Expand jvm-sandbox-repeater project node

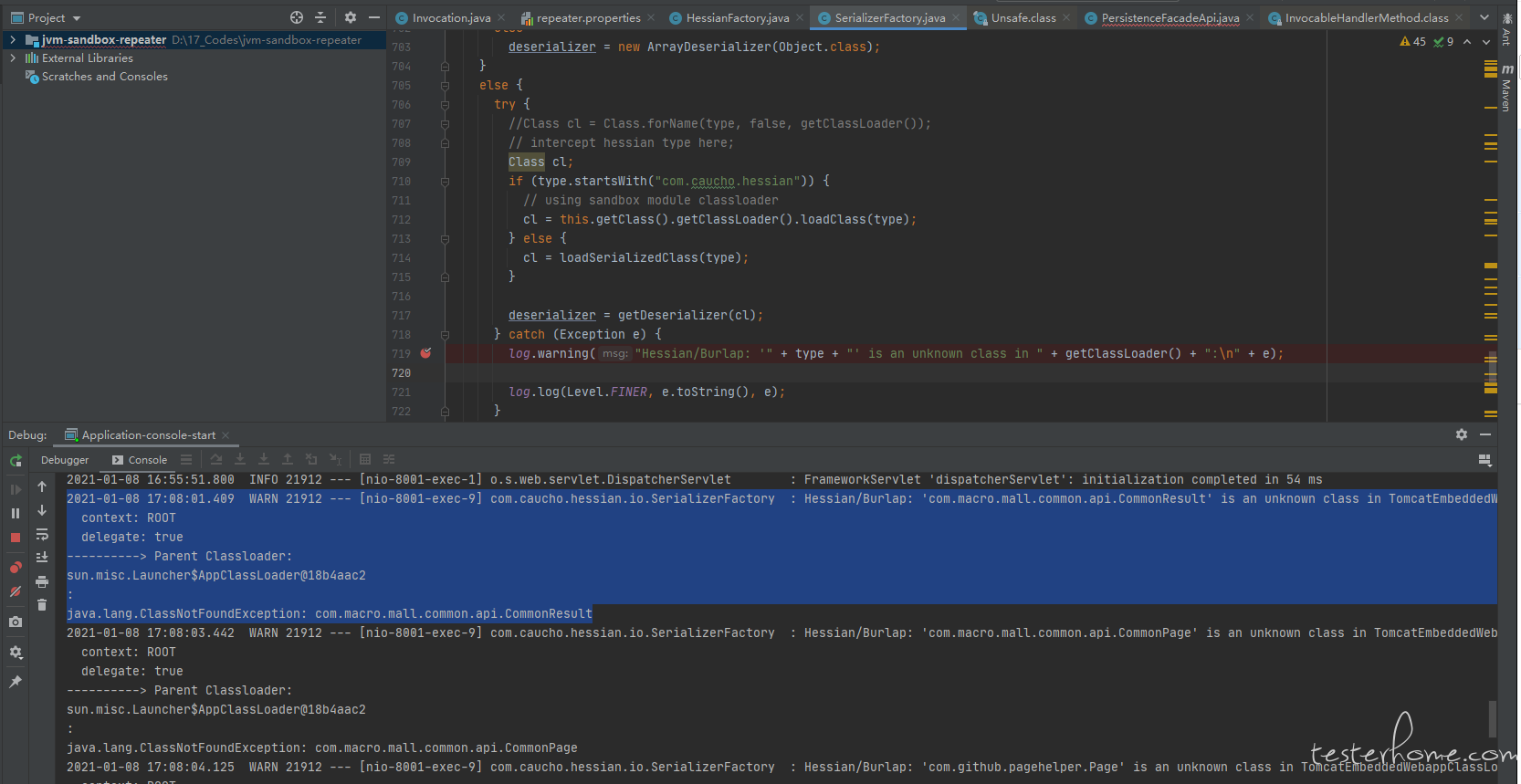click(13, 40)
